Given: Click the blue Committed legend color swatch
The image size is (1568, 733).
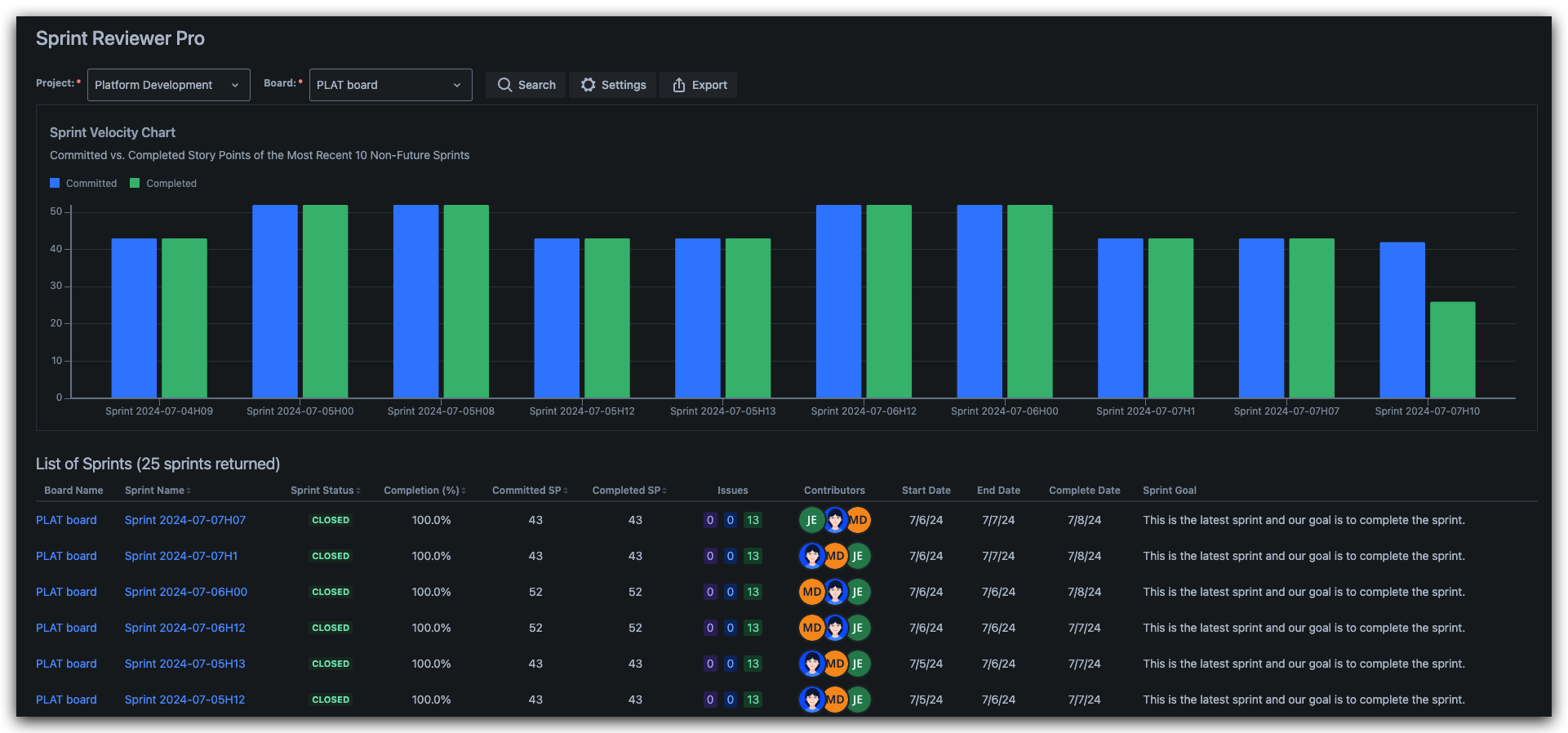Looking at the screenshot, I should point(55,184).
